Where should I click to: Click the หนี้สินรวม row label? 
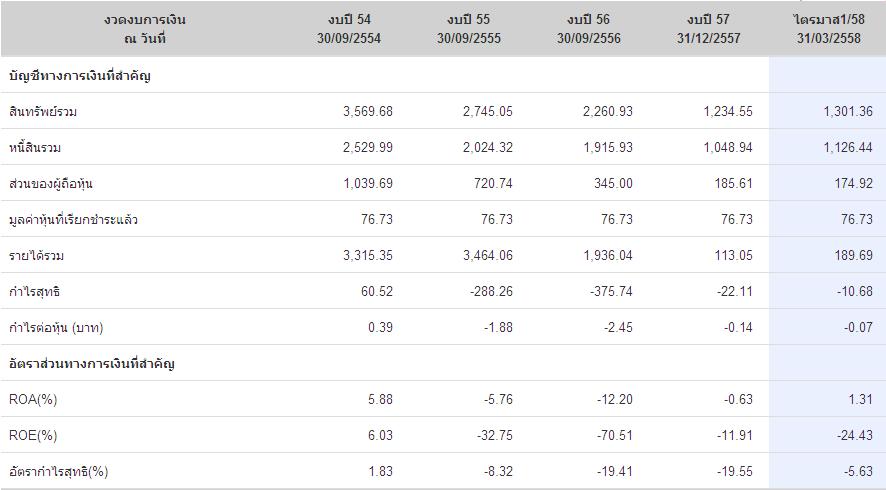pos(37,148)
